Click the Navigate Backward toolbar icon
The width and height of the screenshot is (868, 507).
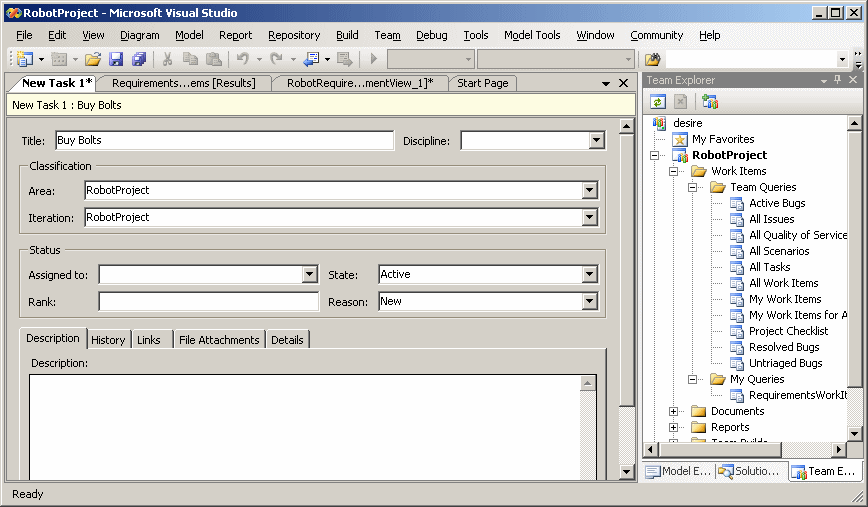(311, 60)
